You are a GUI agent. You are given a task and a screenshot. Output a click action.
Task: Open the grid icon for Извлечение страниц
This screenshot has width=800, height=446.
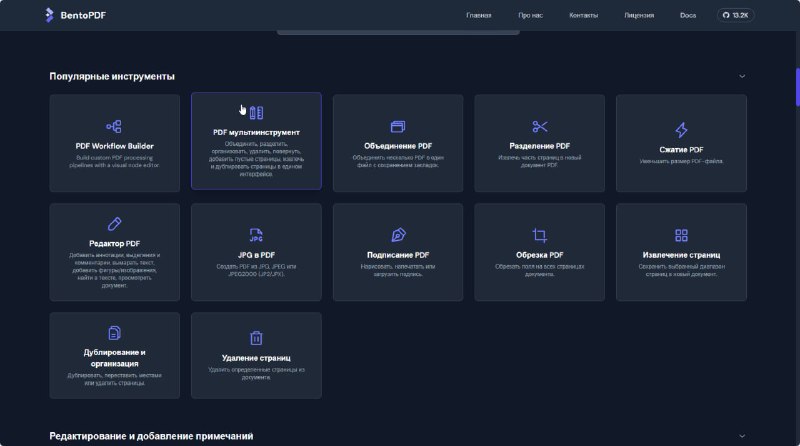(681, 235)
